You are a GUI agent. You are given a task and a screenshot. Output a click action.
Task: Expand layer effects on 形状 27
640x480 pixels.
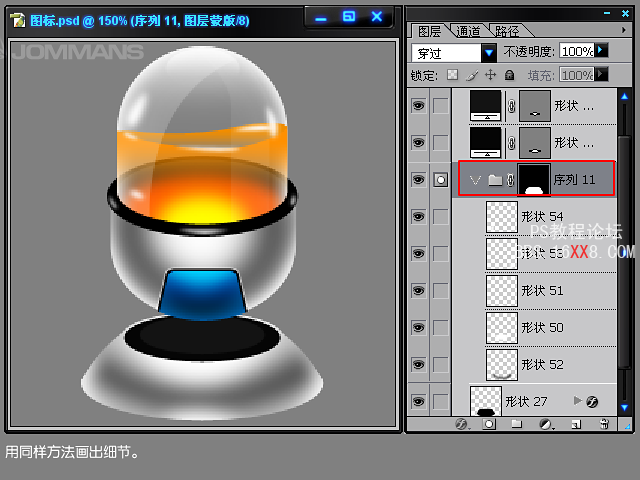point(577,401)
